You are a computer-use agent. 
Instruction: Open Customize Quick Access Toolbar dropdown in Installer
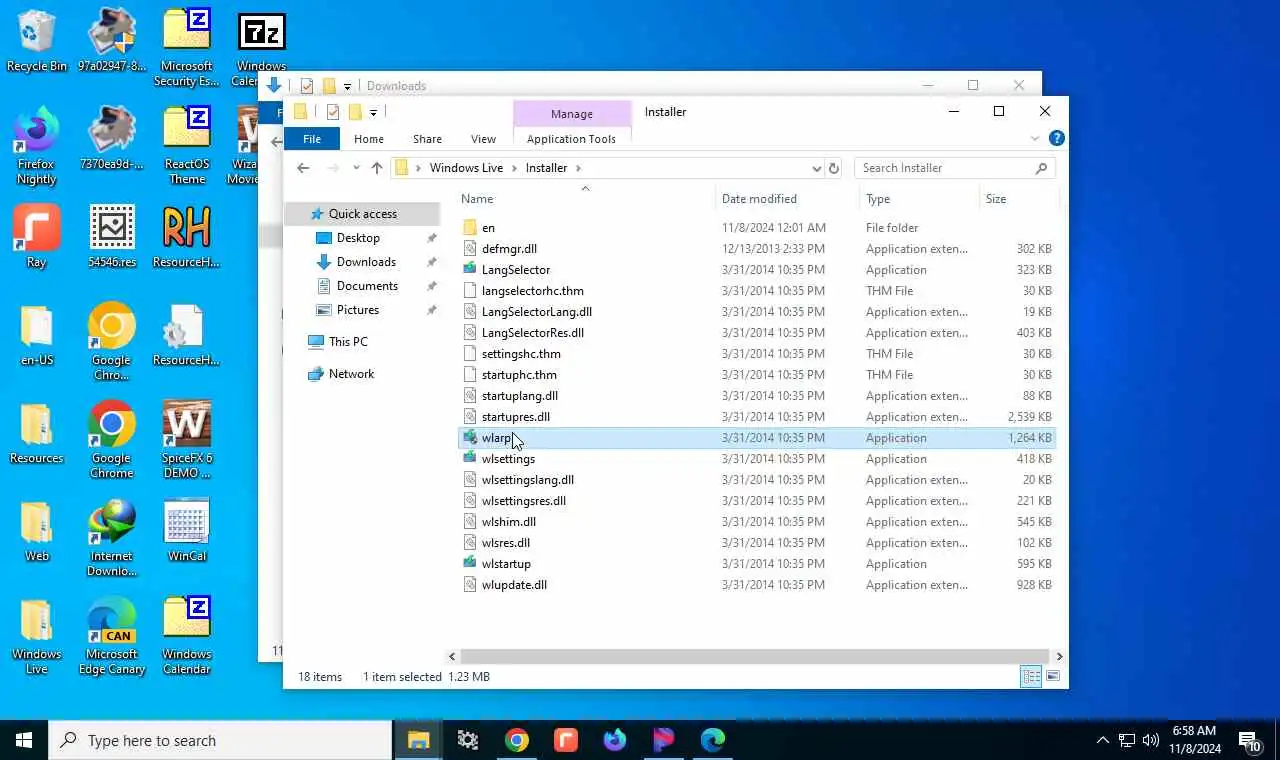[x=373, y=112]
